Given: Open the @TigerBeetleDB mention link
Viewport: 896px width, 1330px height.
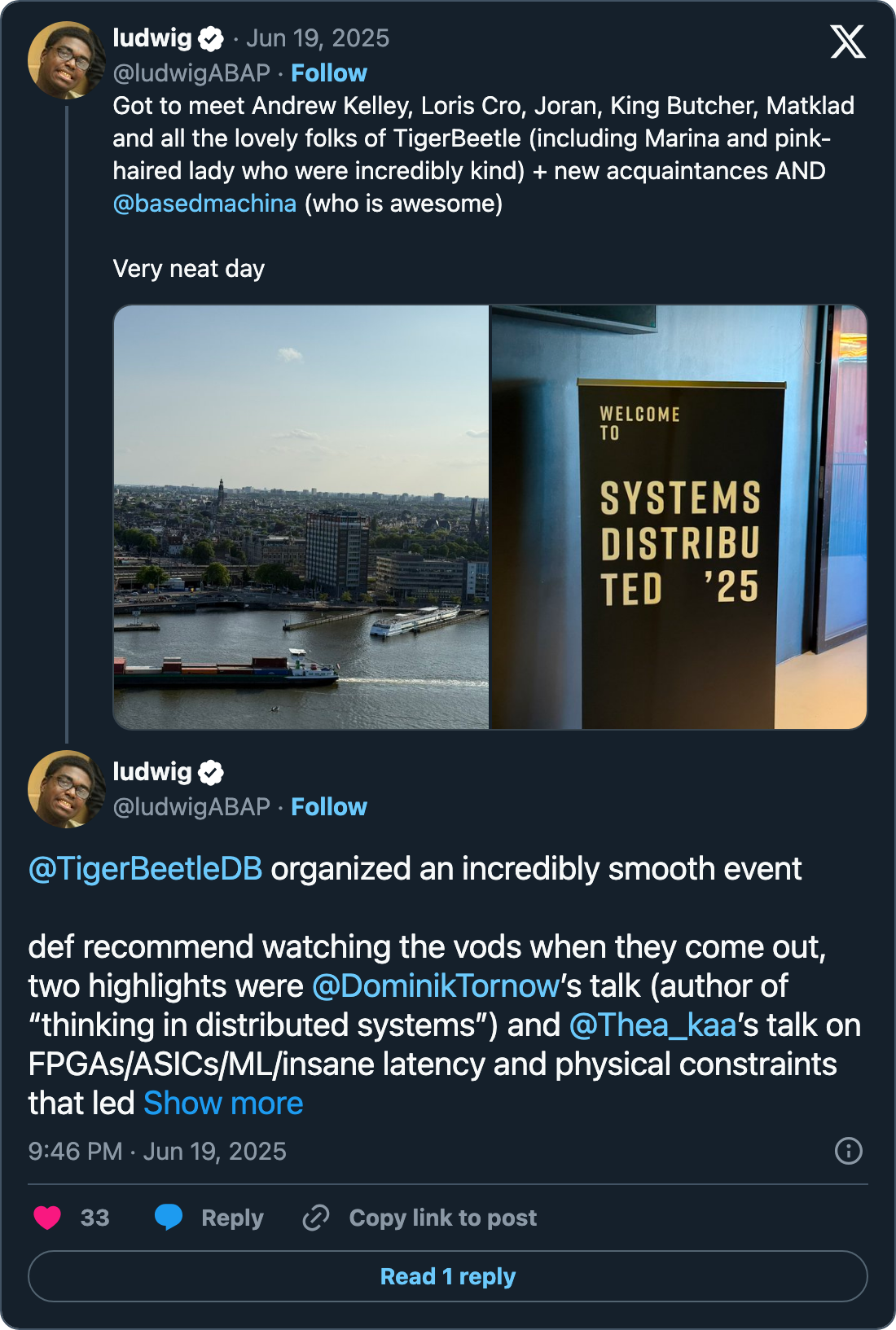Looking at the screenshot, I should pos(145,869).
